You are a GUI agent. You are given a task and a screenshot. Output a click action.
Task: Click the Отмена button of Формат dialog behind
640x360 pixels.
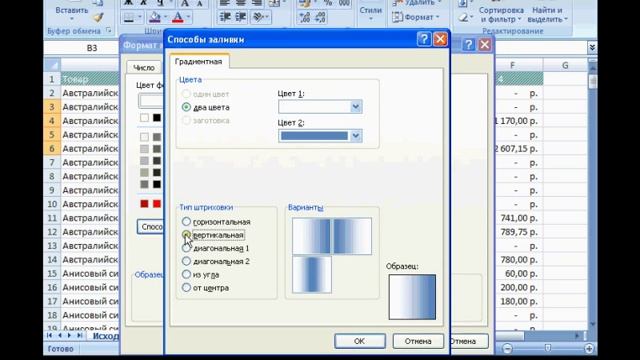(x=469, y=341)
